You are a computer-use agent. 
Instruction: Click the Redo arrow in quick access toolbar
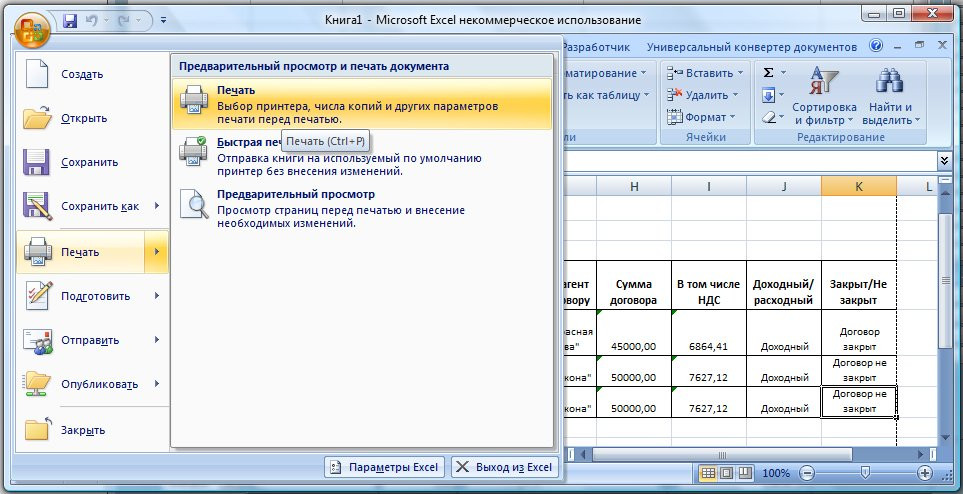(125, 21)
